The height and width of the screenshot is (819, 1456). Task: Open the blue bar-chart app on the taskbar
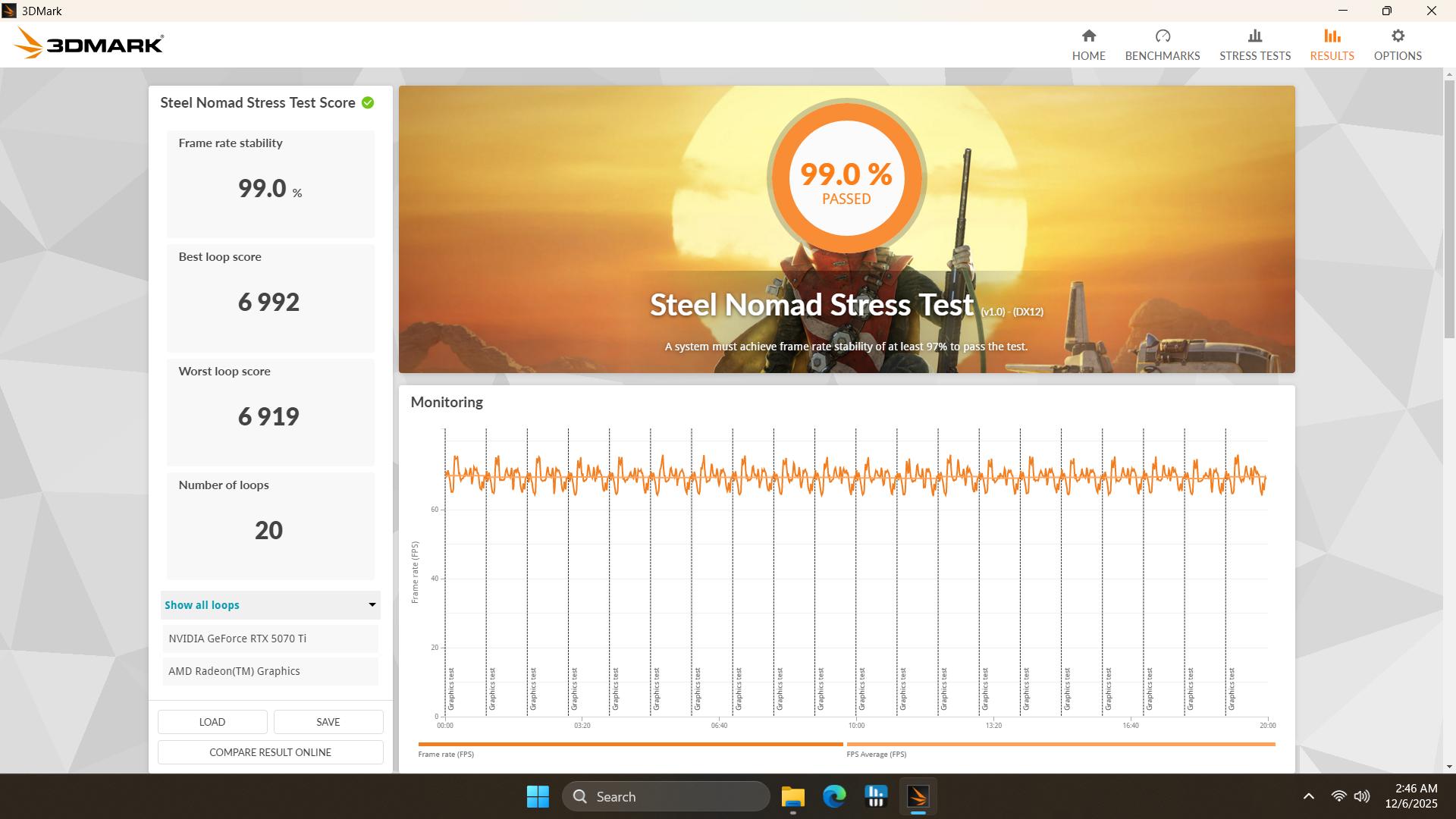point(876,796)
